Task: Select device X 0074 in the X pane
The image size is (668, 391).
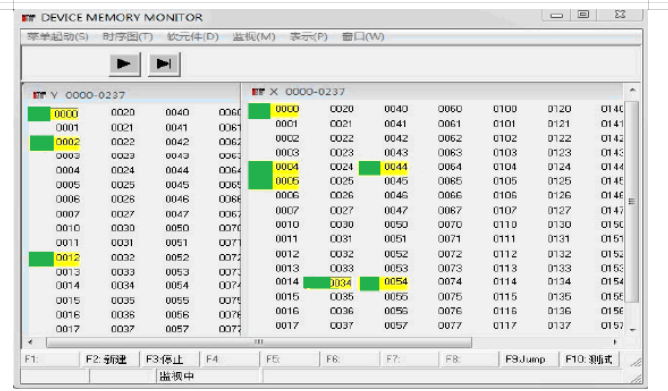Action: 450,282
